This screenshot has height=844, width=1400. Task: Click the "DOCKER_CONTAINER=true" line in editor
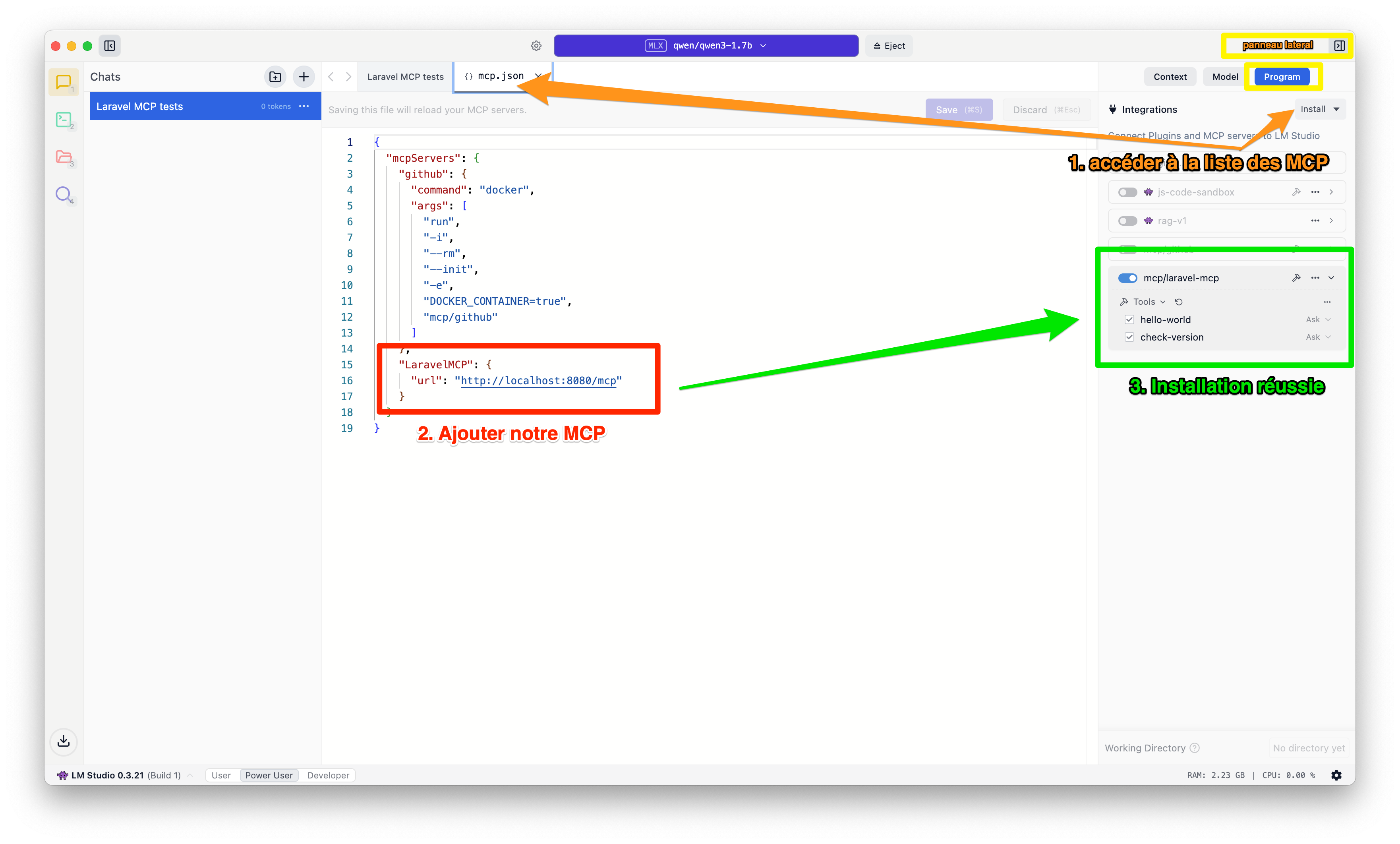pos(497,301)
